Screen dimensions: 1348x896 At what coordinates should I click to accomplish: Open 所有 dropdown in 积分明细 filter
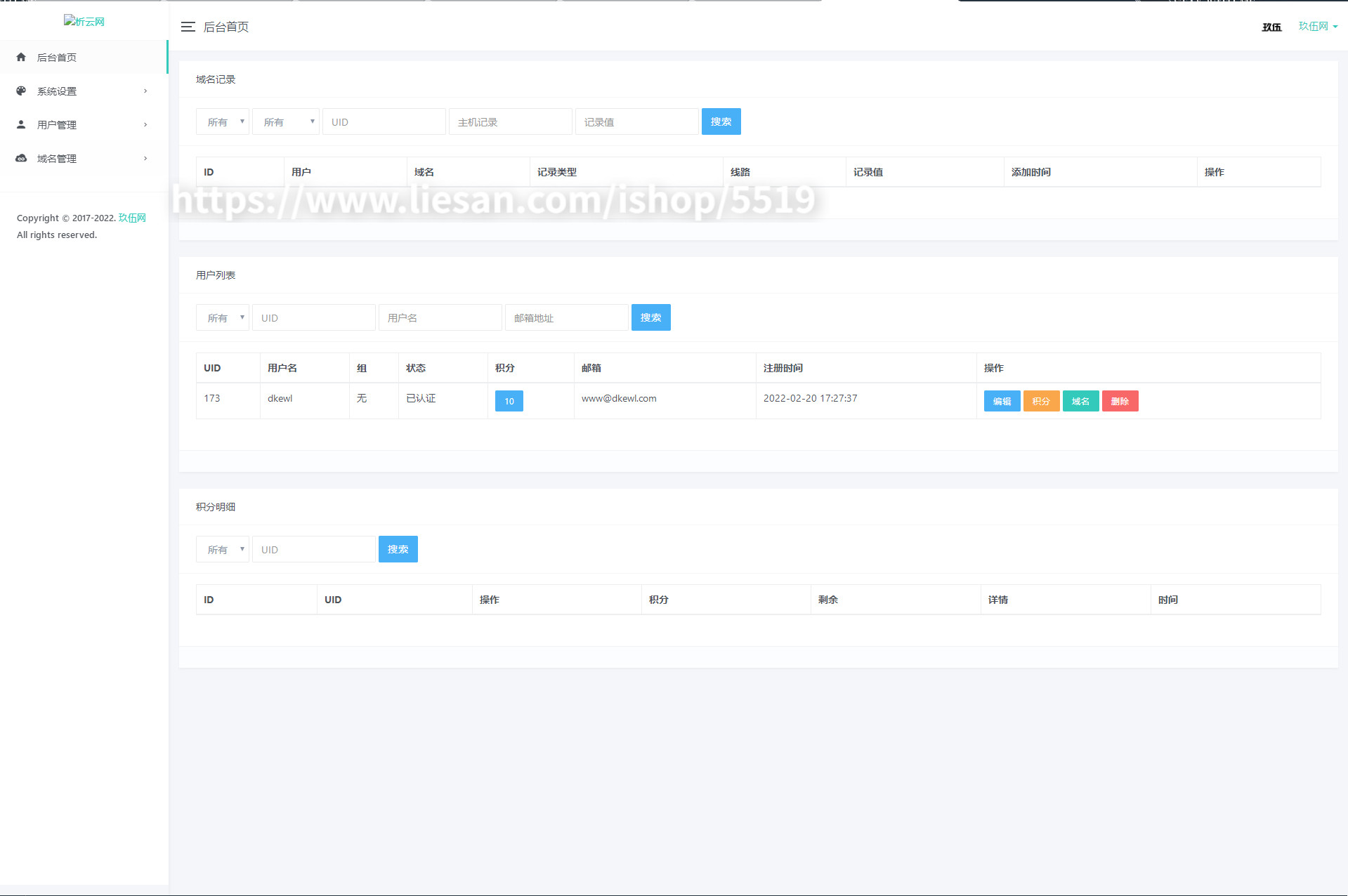click(x=223, y=549)
